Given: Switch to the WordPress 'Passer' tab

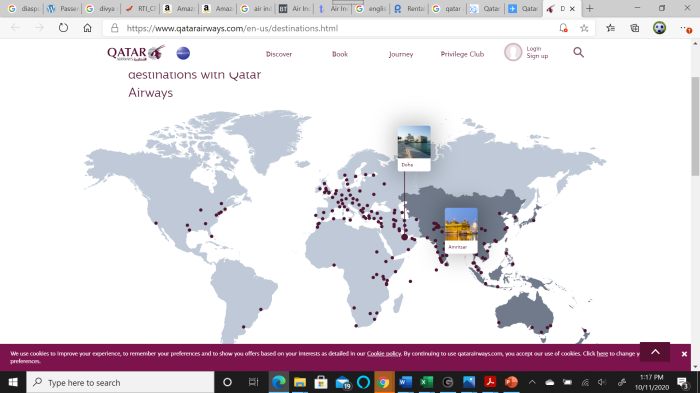Looking at the screenshot, I should (63, 8).
